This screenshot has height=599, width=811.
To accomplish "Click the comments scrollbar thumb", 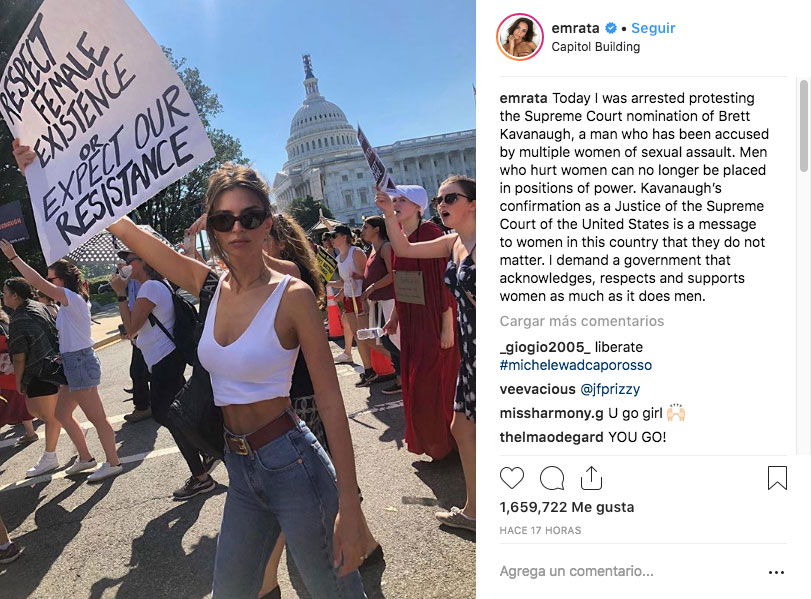I will (803, 126).
